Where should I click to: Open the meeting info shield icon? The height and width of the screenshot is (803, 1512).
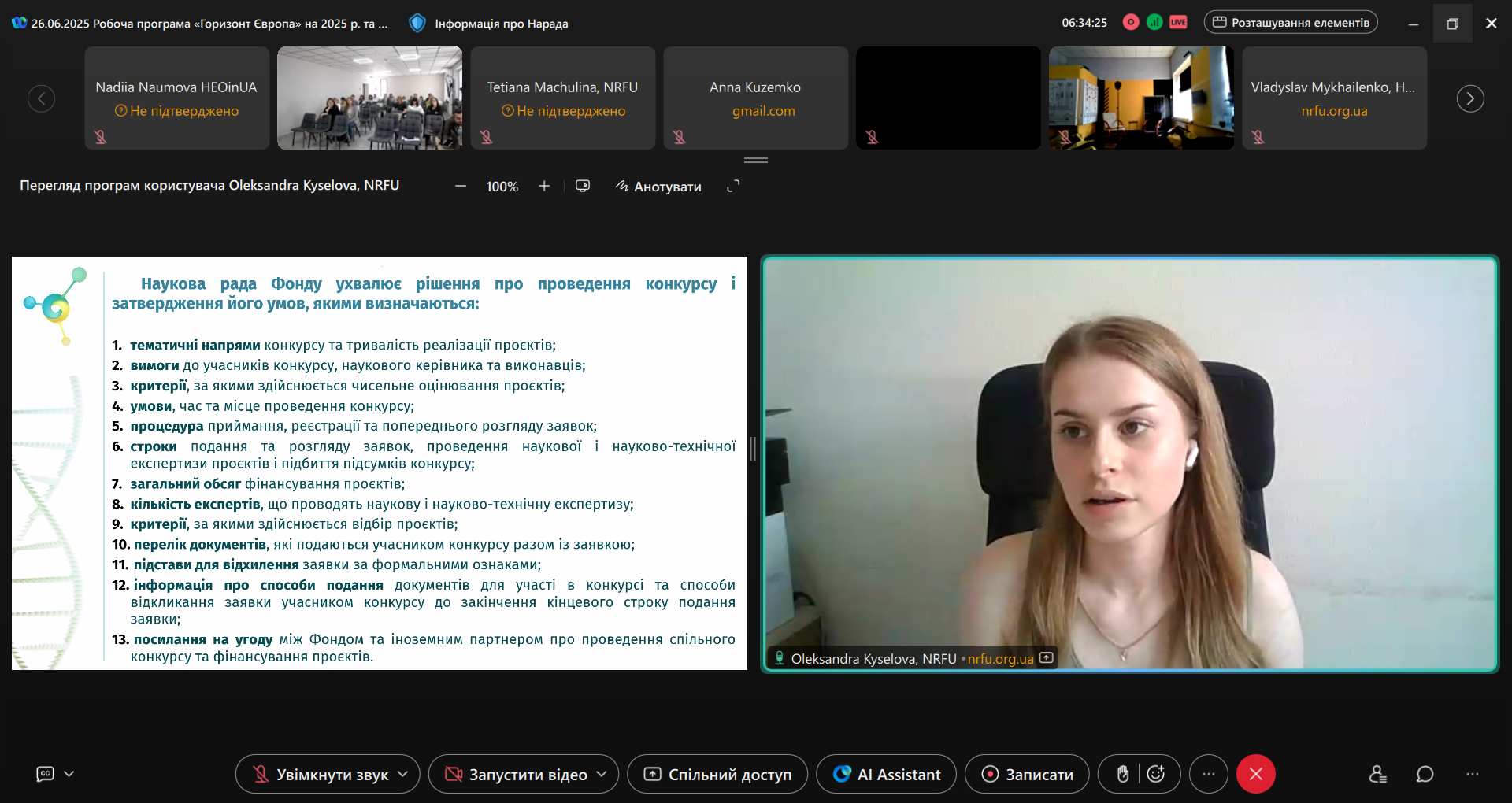[x=417, y=23]
